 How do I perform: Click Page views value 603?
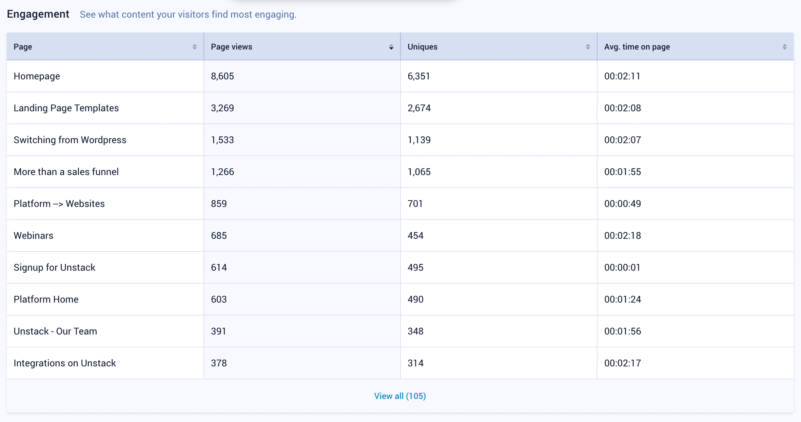(219, 299)
